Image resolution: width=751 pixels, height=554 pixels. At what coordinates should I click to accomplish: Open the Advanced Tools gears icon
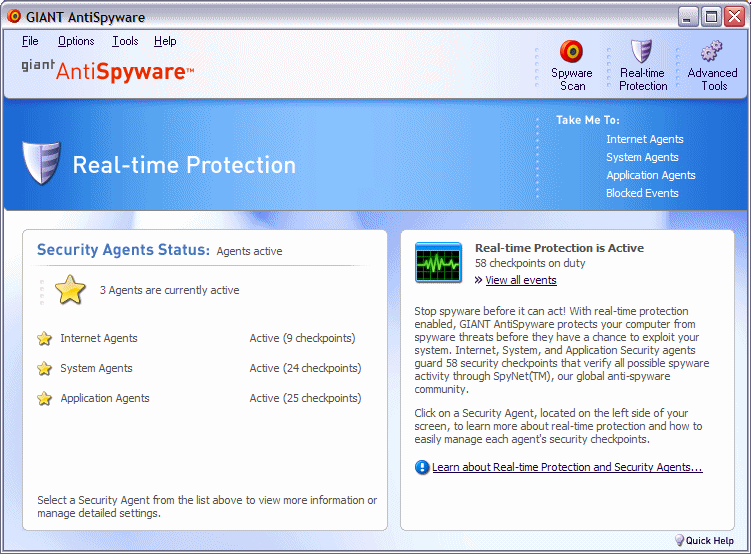click(712, 51)
